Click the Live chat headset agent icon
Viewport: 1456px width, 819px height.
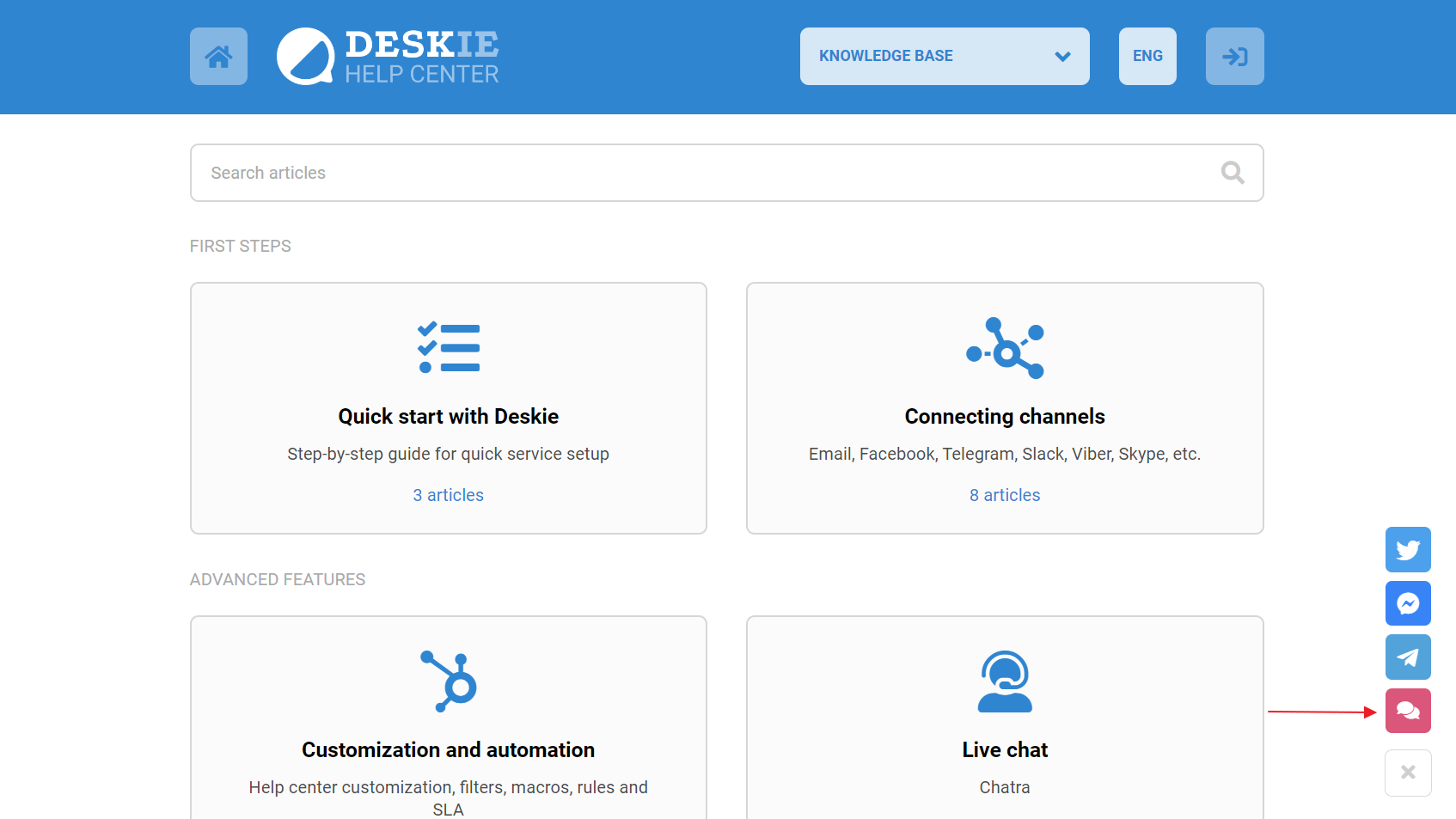pyautogui.click(x=1005, y=681)
